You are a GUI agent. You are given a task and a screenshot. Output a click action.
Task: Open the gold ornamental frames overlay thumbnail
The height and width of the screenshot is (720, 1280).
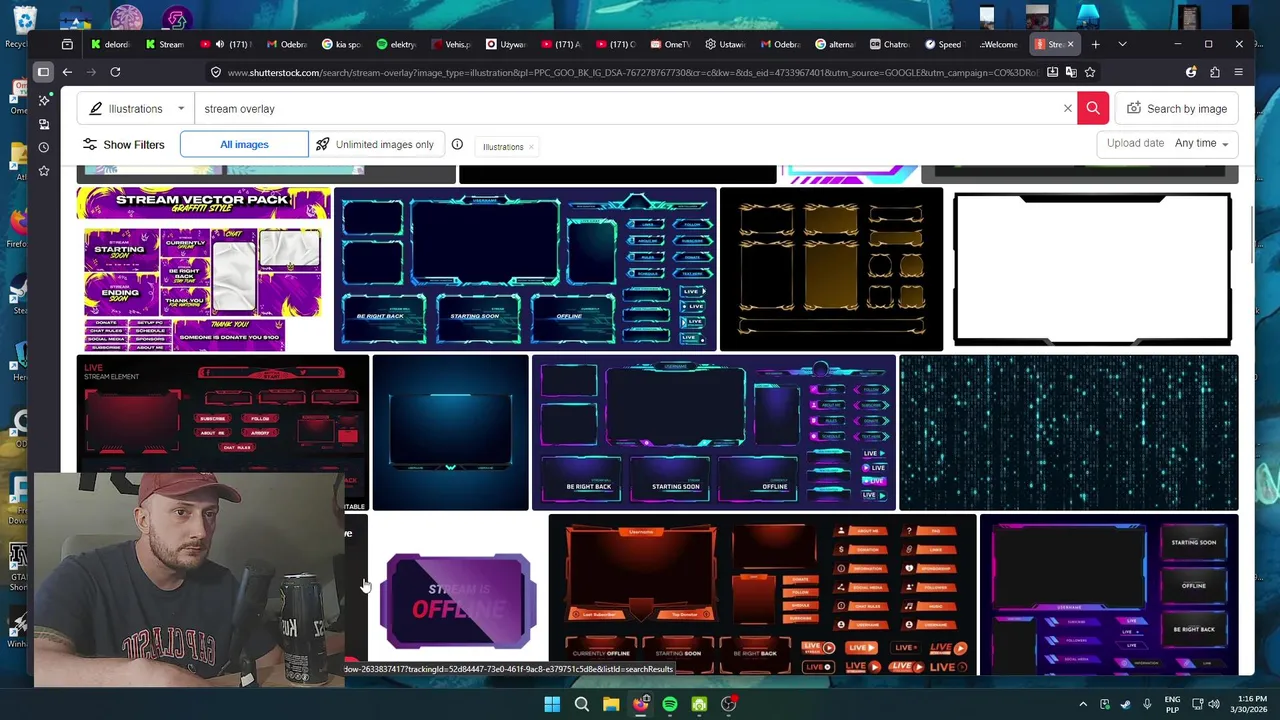831,269
